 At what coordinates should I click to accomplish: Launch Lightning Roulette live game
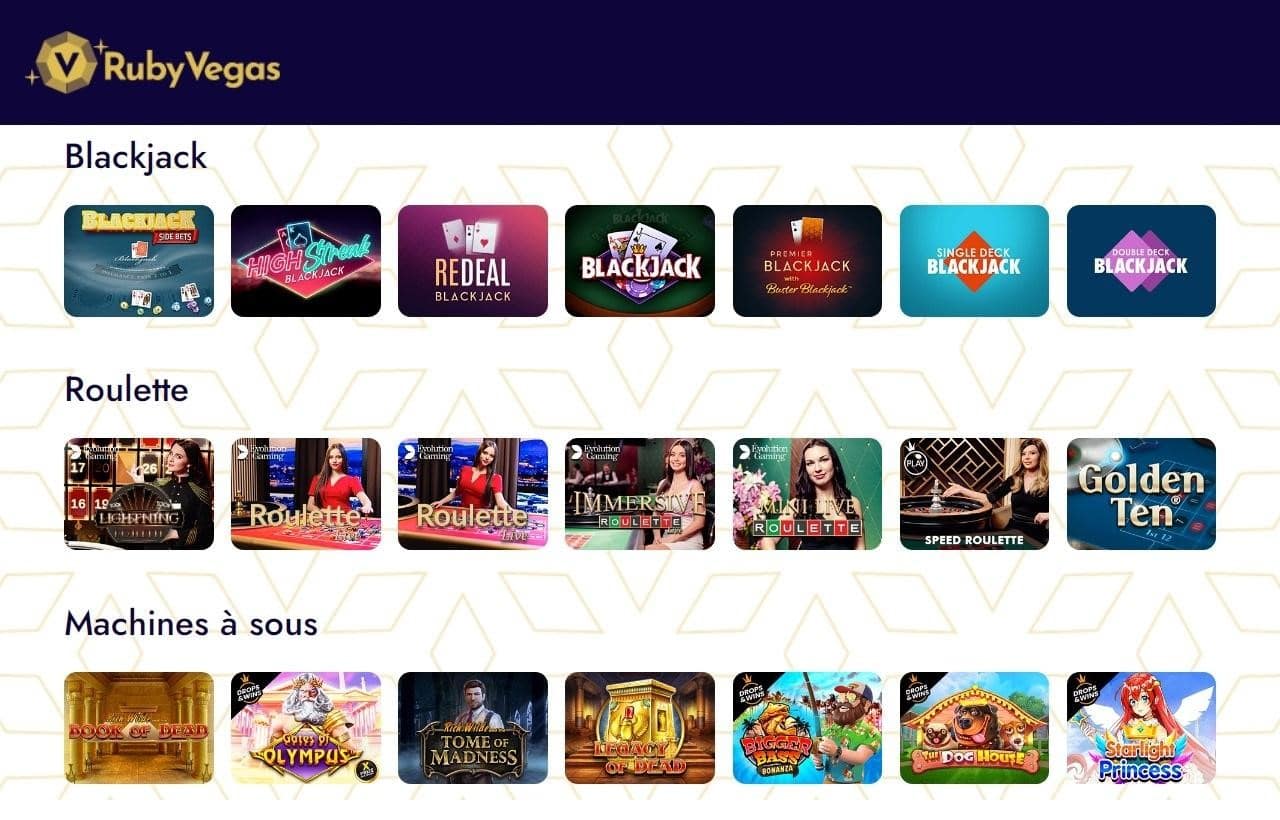pos(139,494)
